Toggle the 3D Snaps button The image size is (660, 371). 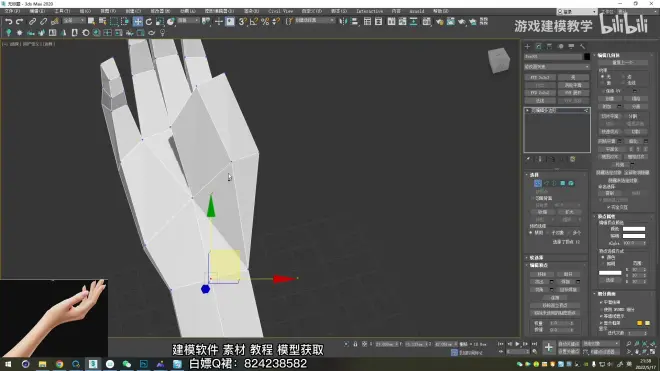[242, 21]
